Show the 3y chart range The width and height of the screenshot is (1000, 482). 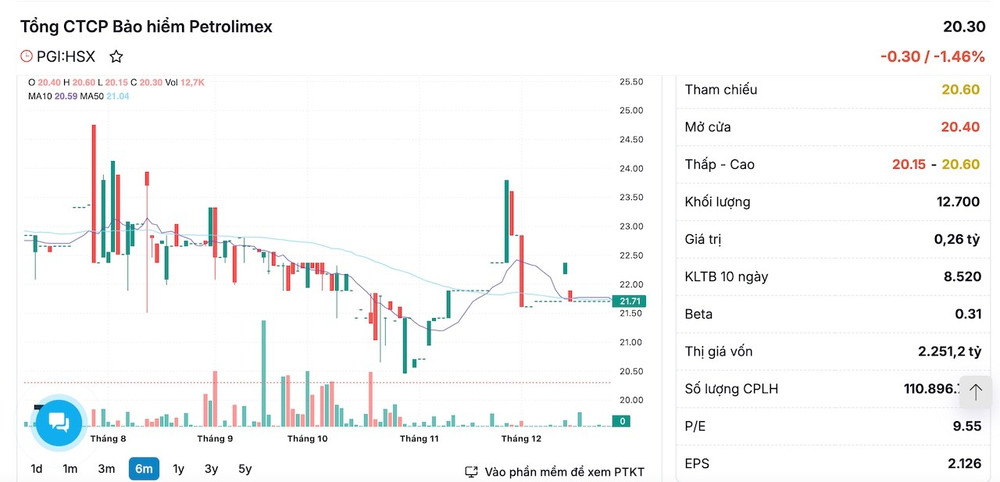211,469
